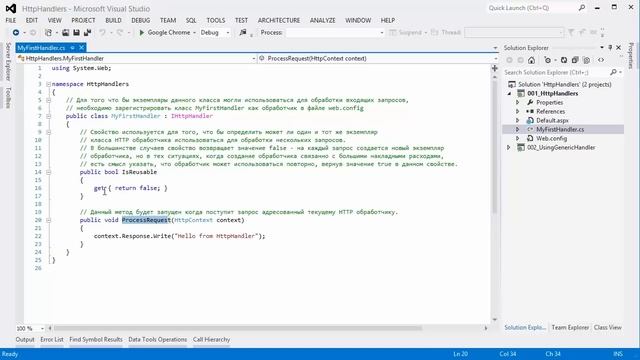This screenshot has width=640, height=360.
Task: Save the current file with Save icon
Action: [76, 32]
